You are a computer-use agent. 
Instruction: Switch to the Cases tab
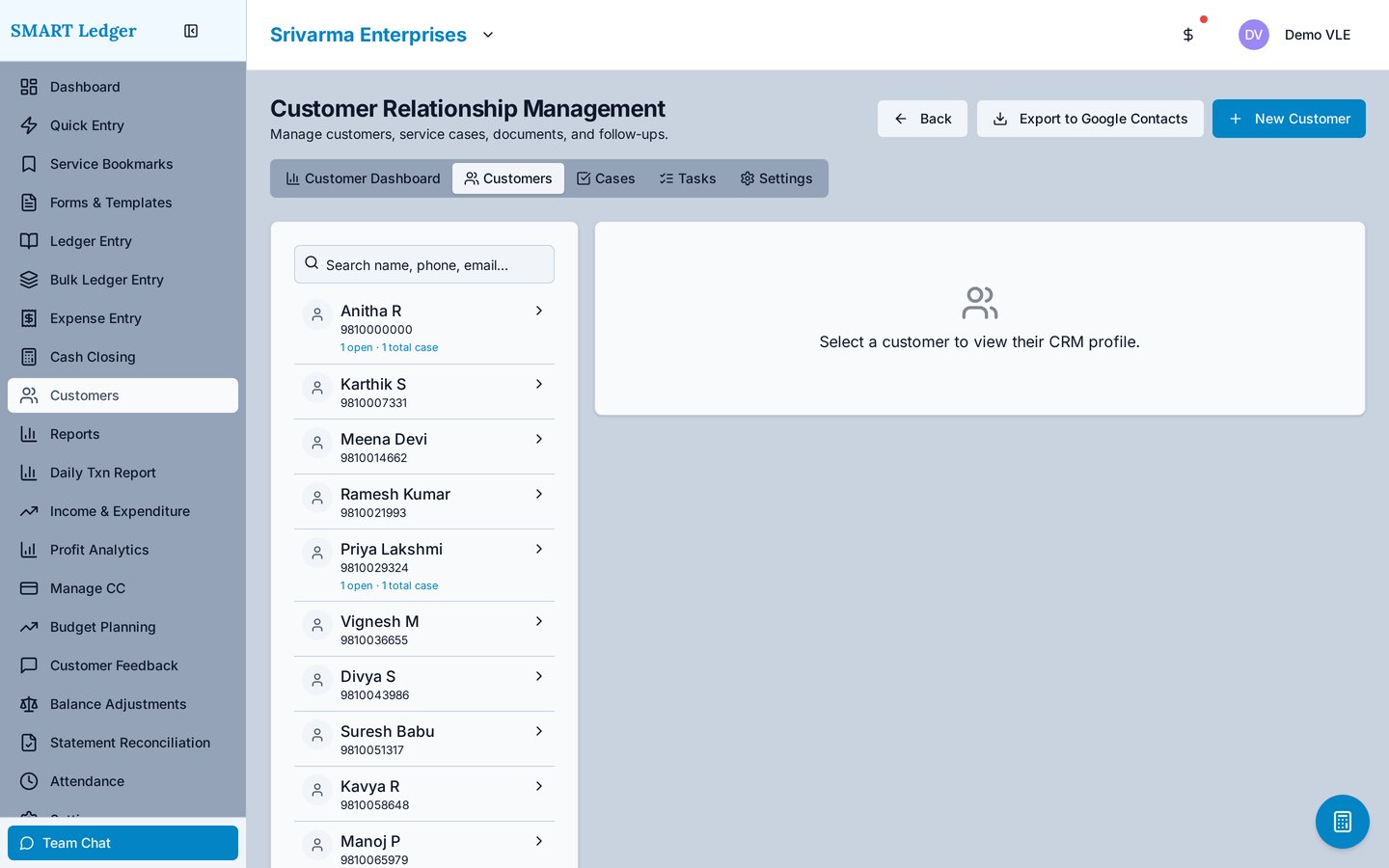(x=606, y=178)
